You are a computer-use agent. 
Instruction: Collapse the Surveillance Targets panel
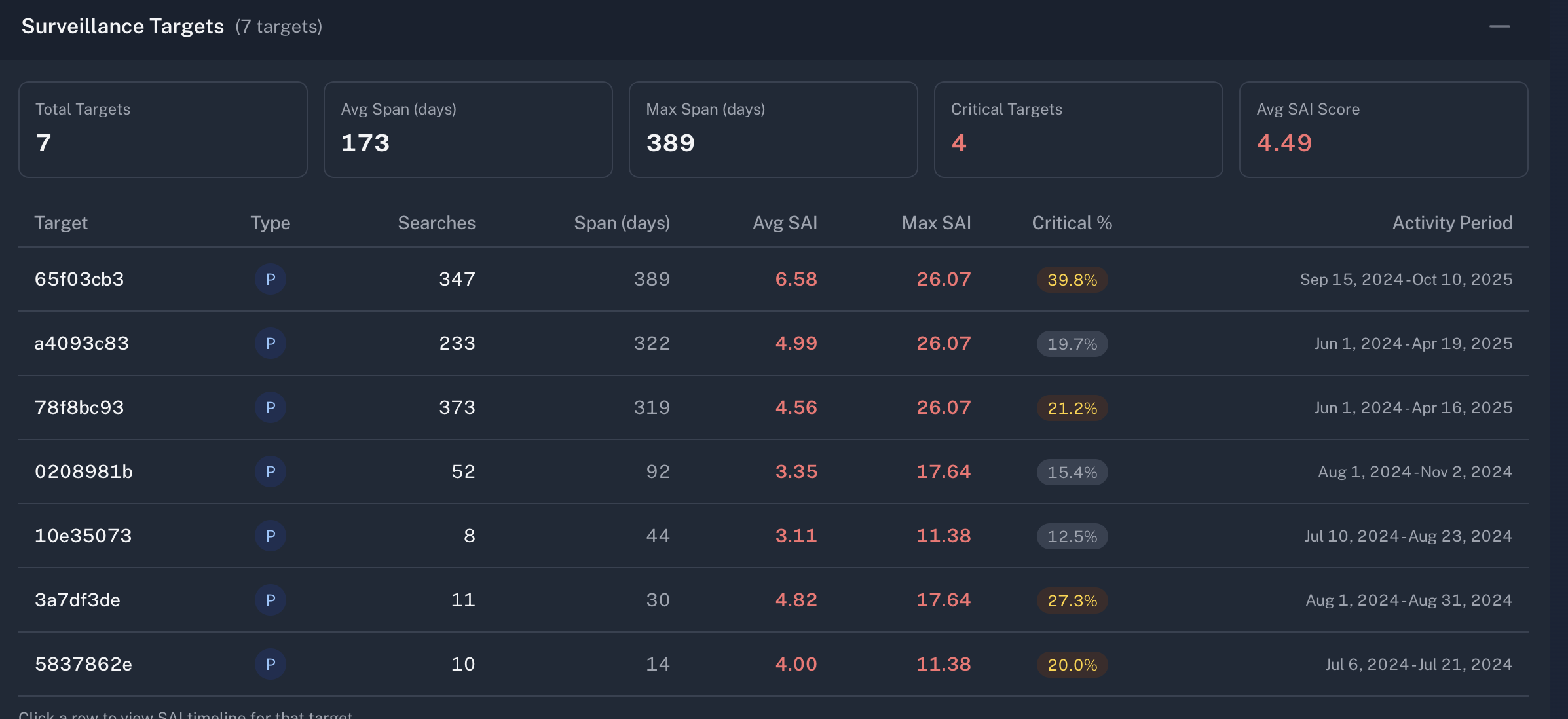[x=1499, y=26]
